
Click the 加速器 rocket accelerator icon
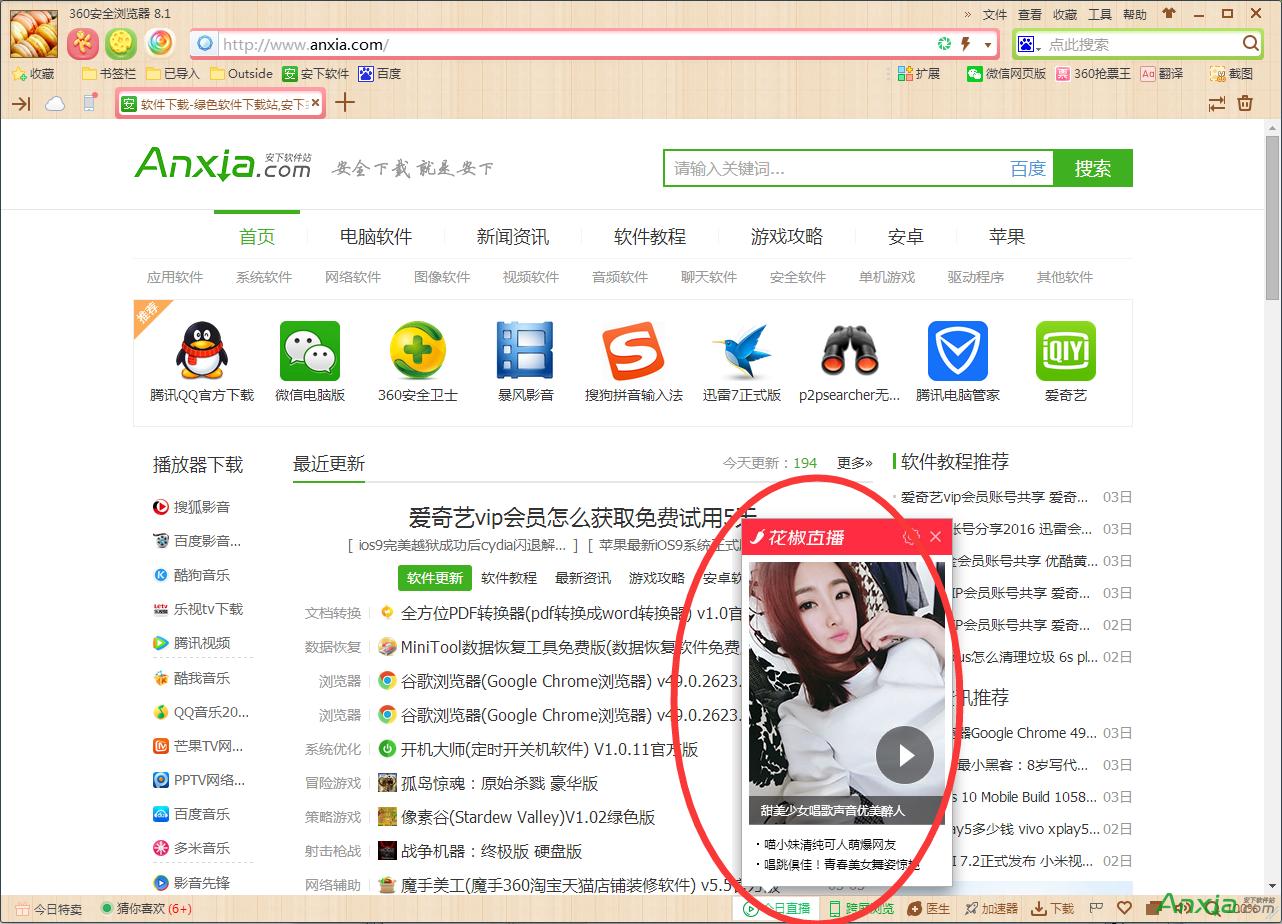pyautogui.click(x=991, y=909)
